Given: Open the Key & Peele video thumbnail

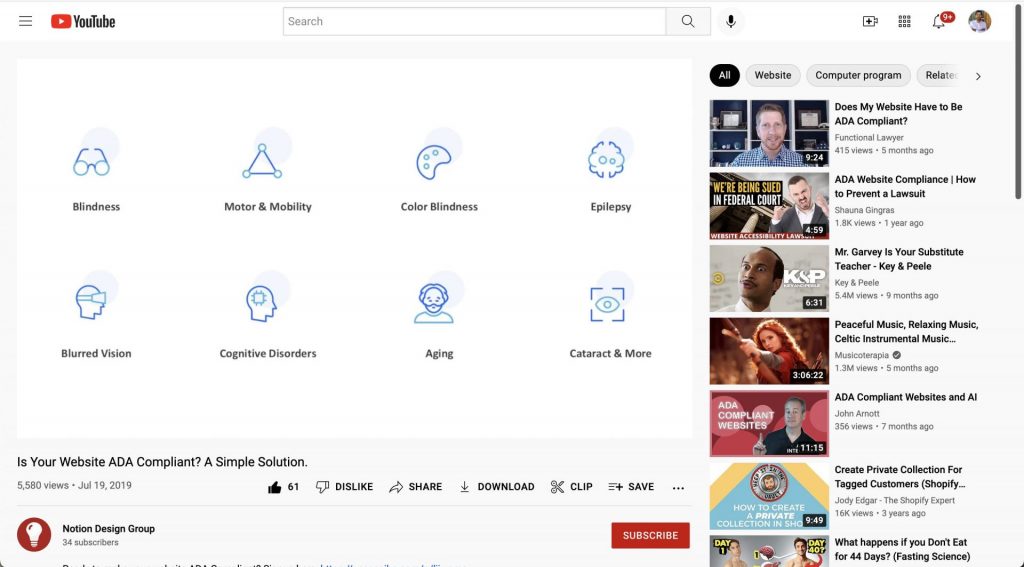Looking at the screenshot, I should (769, 278).
